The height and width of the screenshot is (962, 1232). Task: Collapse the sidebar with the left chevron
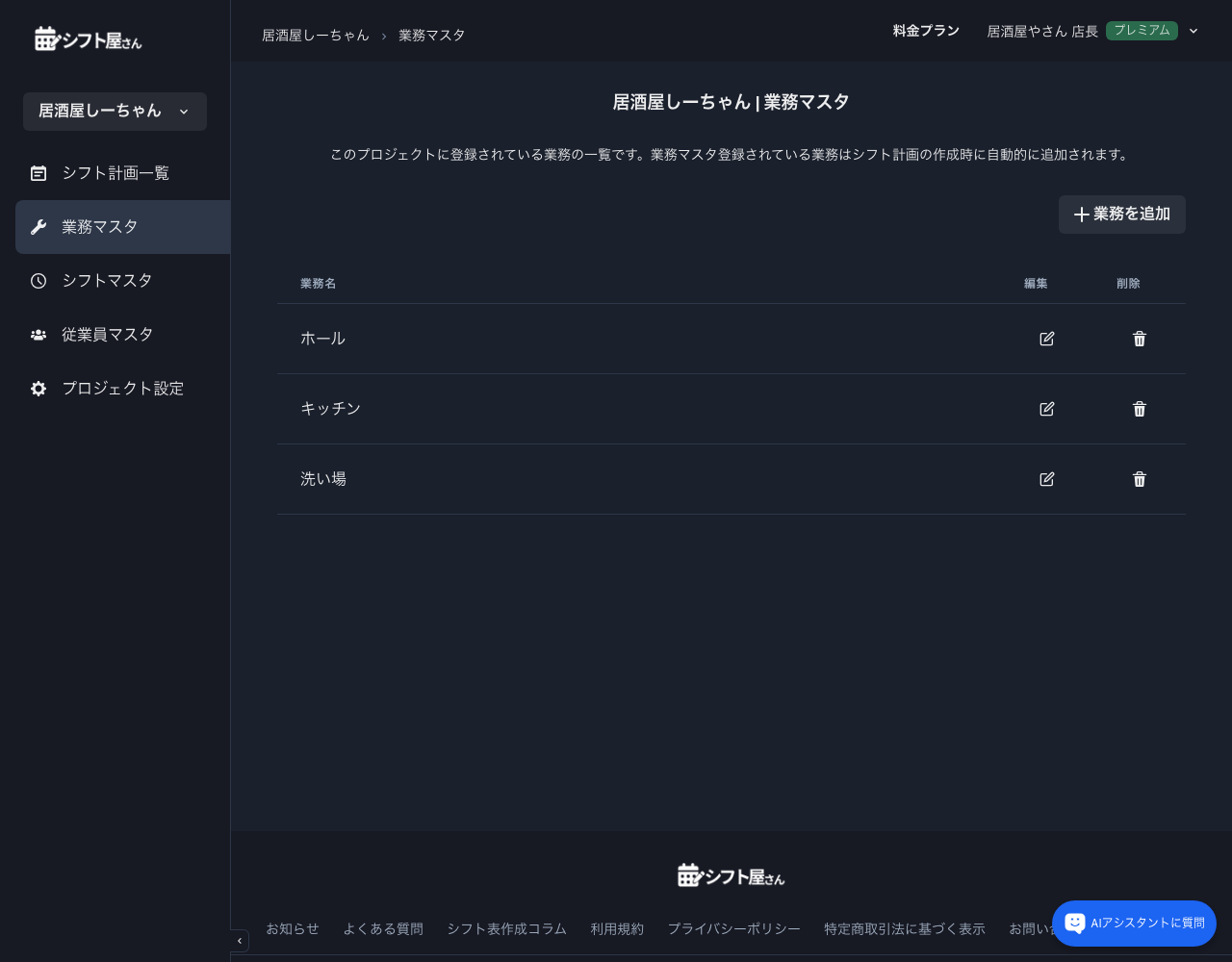pos(239,941)
